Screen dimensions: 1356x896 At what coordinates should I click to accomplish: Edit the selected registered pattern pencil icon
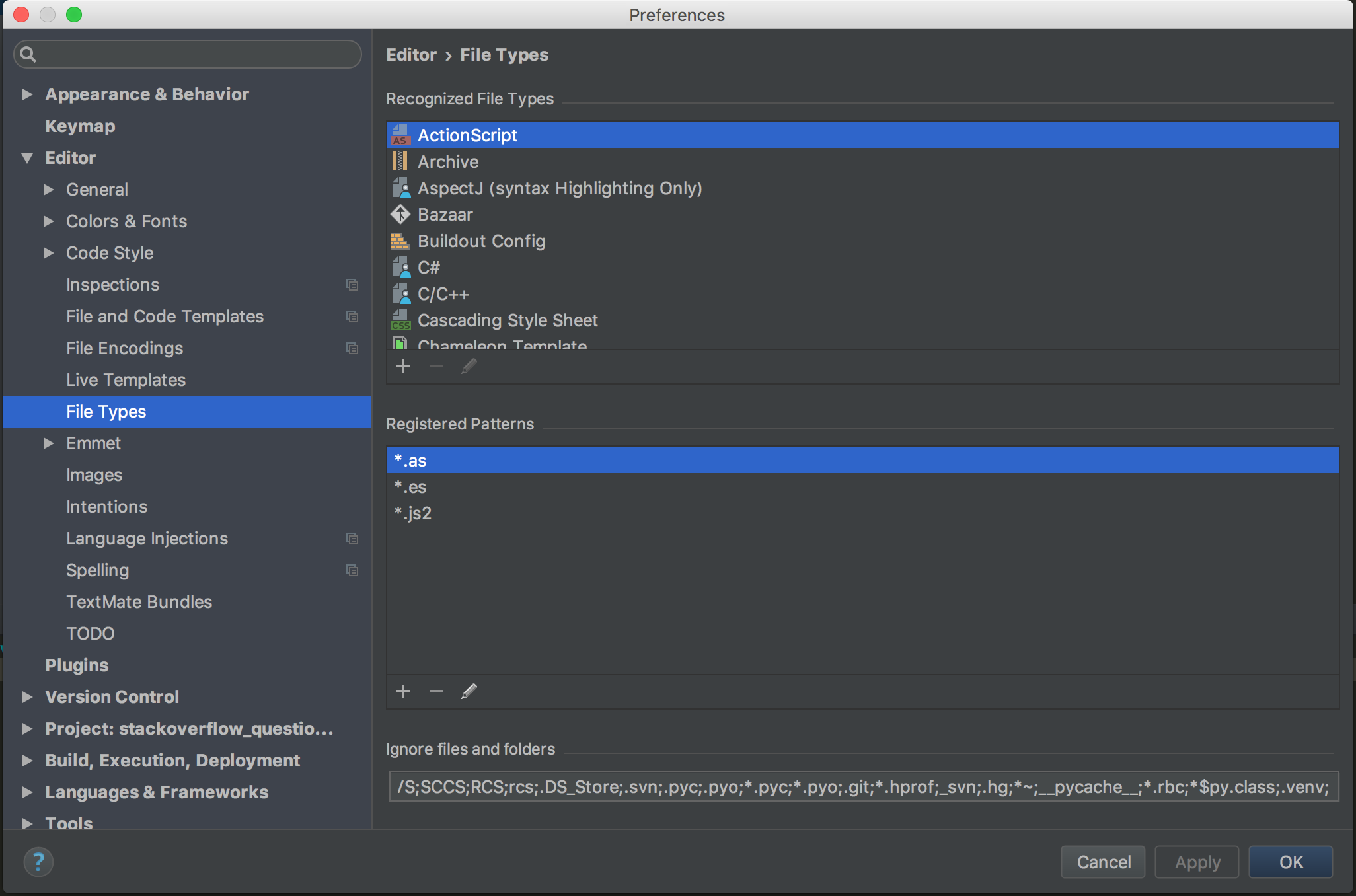[469, 691]
